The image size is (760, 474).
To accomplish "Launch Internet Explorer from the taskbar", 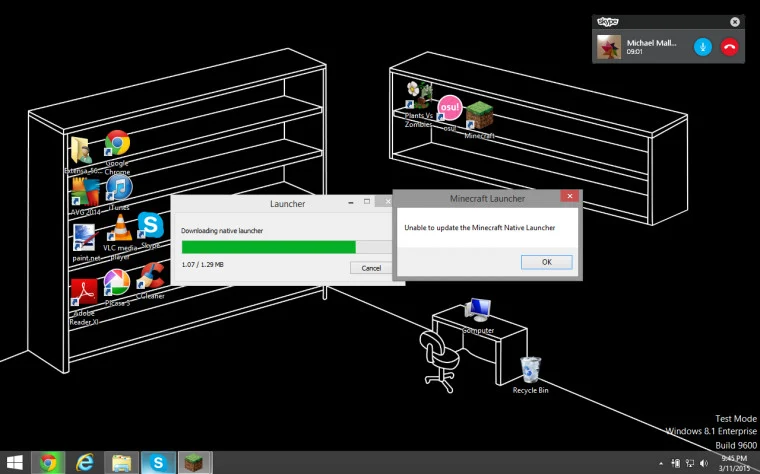I will pos(85,462).
